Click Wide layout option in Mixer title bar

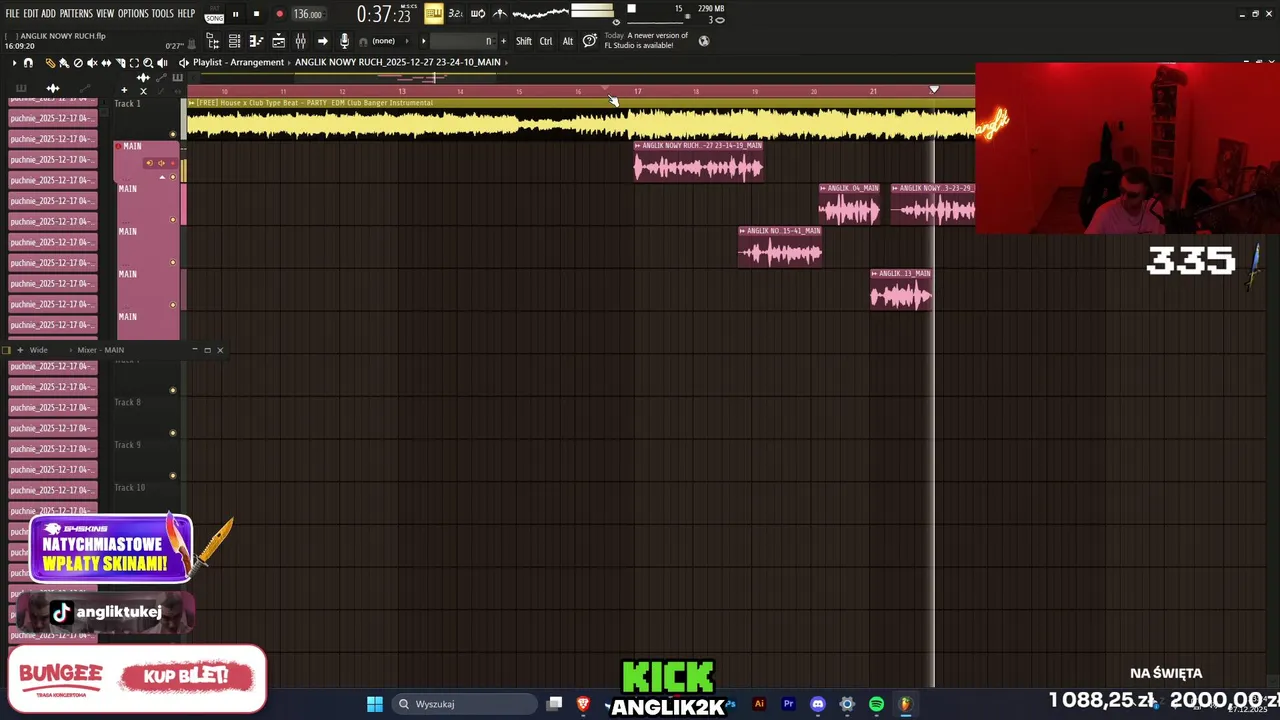[x=38, y=350]
